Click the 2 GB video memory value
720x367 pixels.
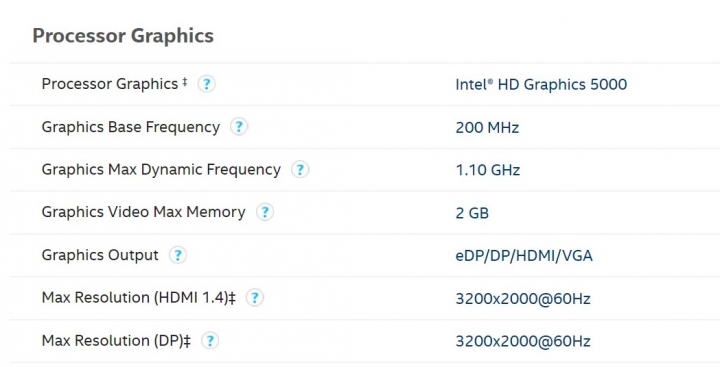click(x=472, y=213)
